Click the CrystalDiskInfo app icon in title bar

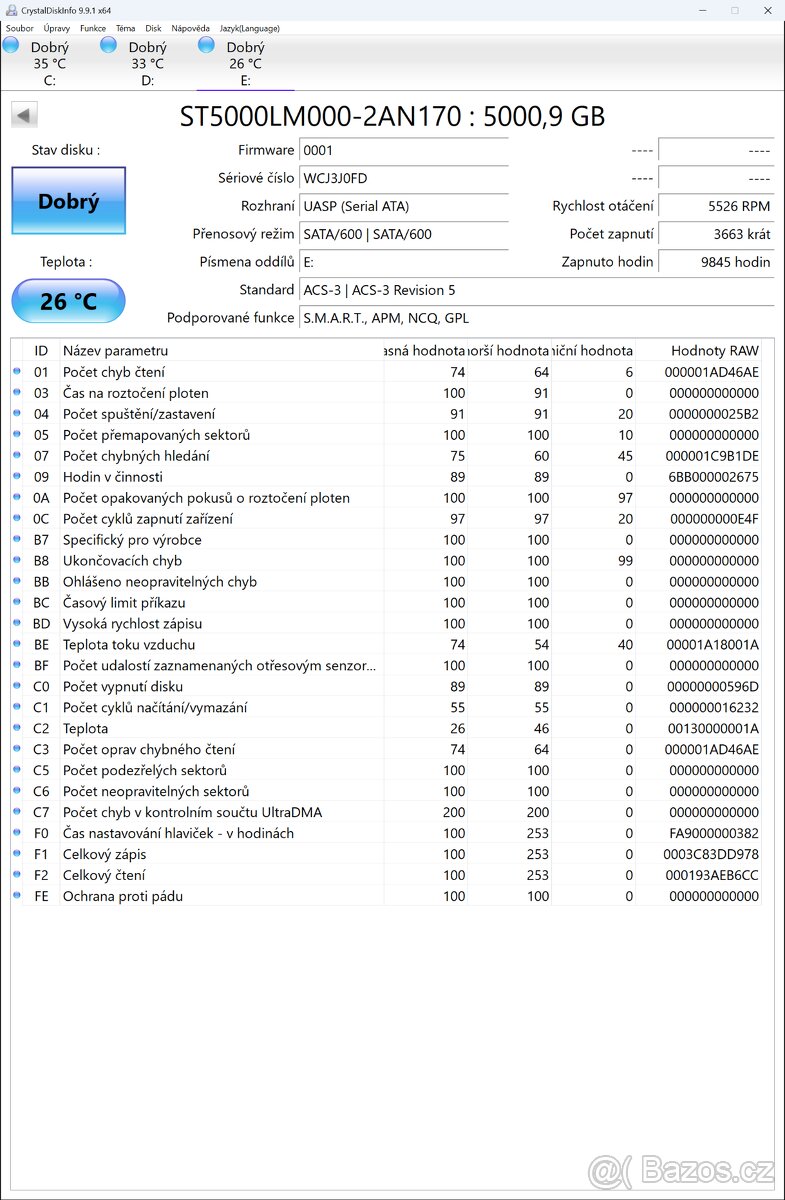point(11,10)
